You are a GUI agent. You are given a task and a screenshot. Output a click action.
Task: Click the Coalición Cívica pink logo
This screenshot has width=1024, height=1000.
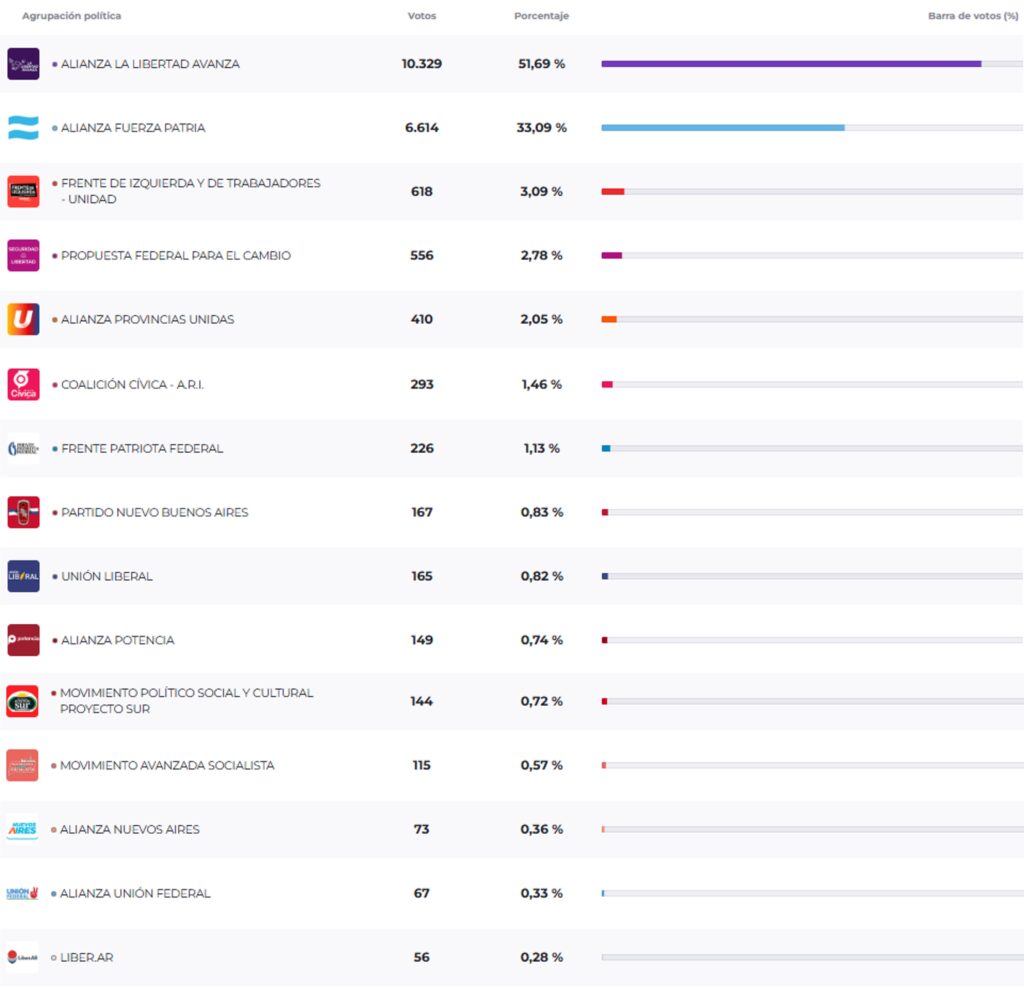point(23,384)
